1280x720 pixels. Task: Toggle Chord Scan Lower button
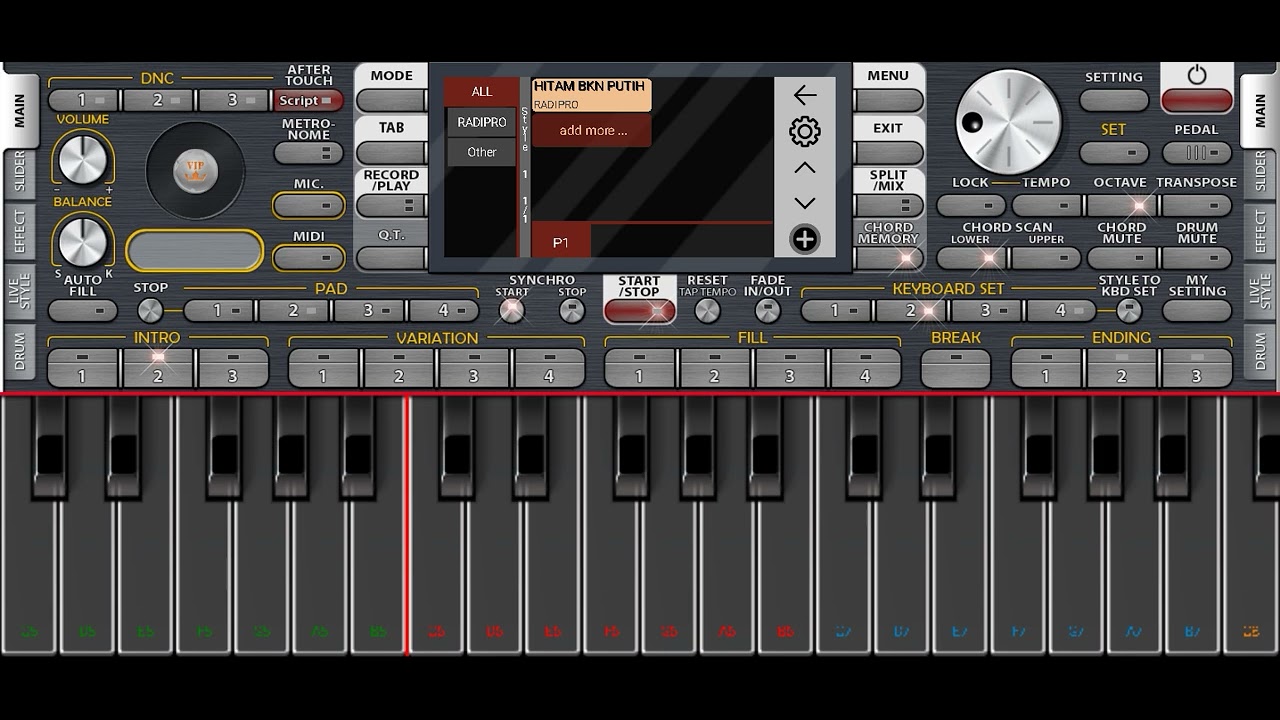pyautogui.click(x=971, y=258)
